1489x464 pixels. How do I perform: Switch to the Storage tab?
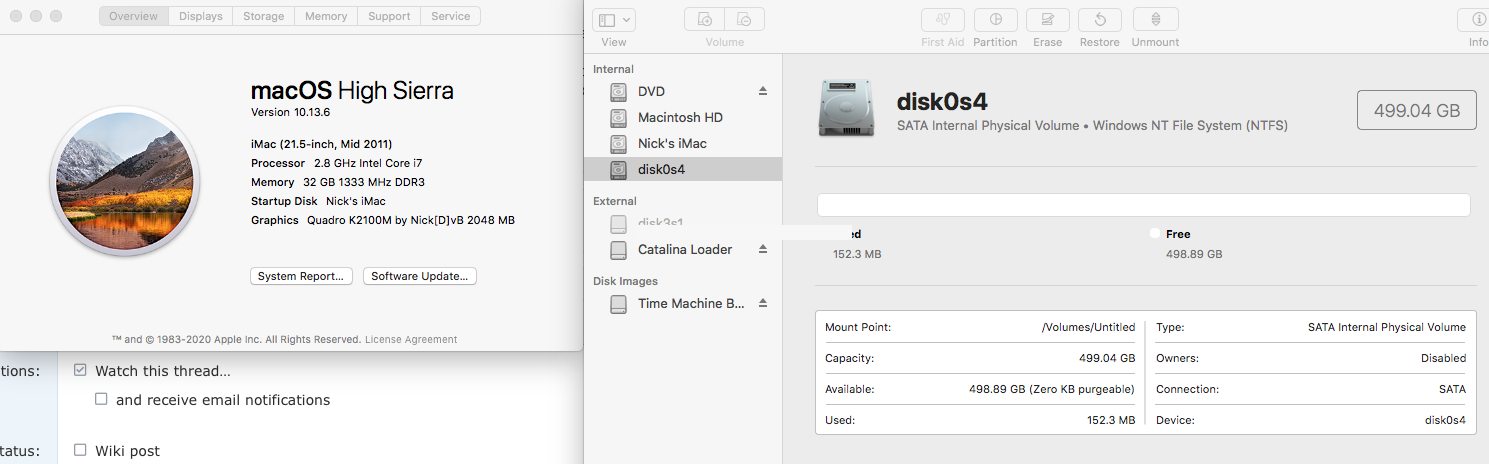(x=264, y=16)
